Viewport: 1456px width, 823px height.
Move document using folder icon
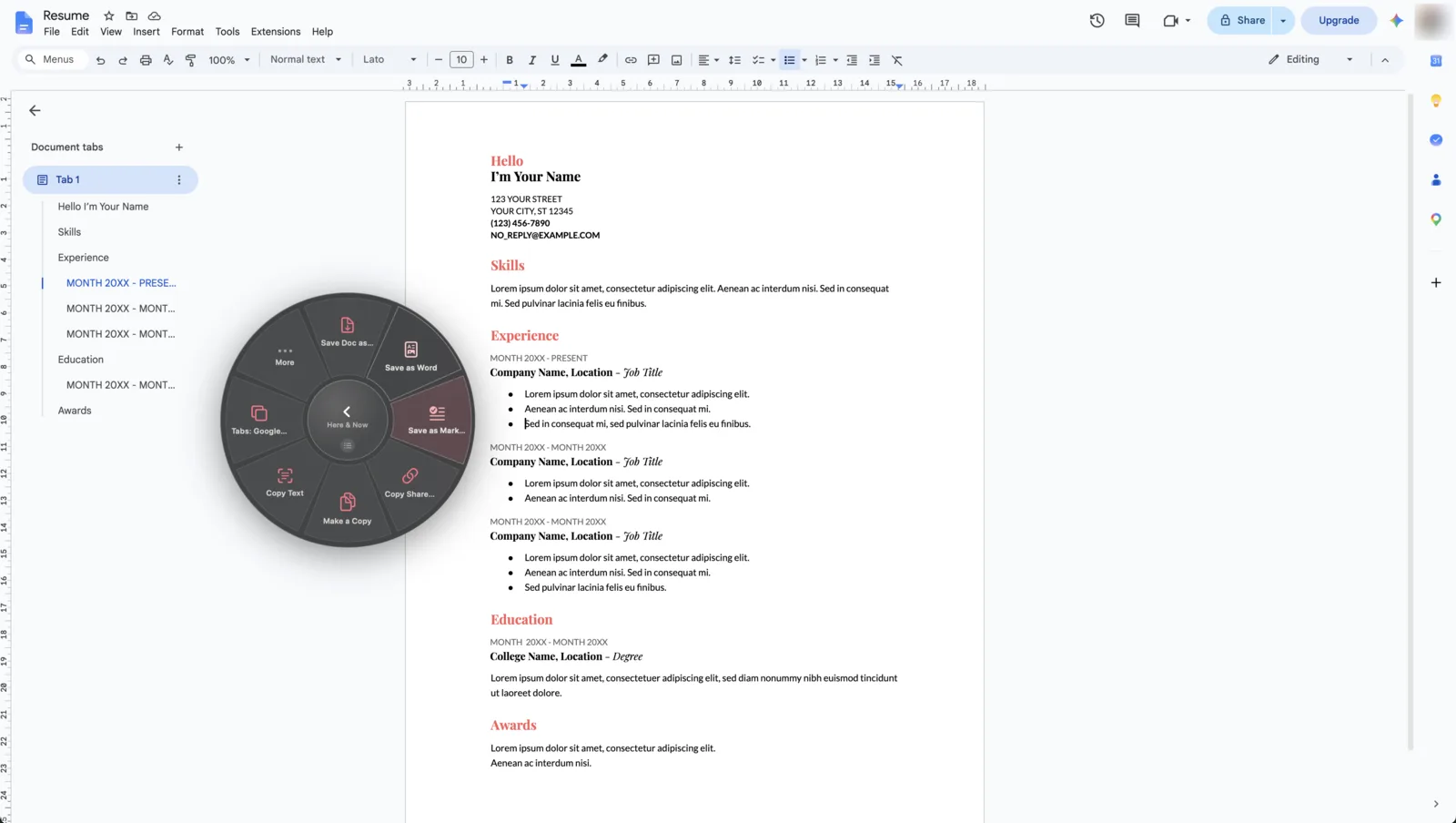pyautogui.click(x=132, y=15)
